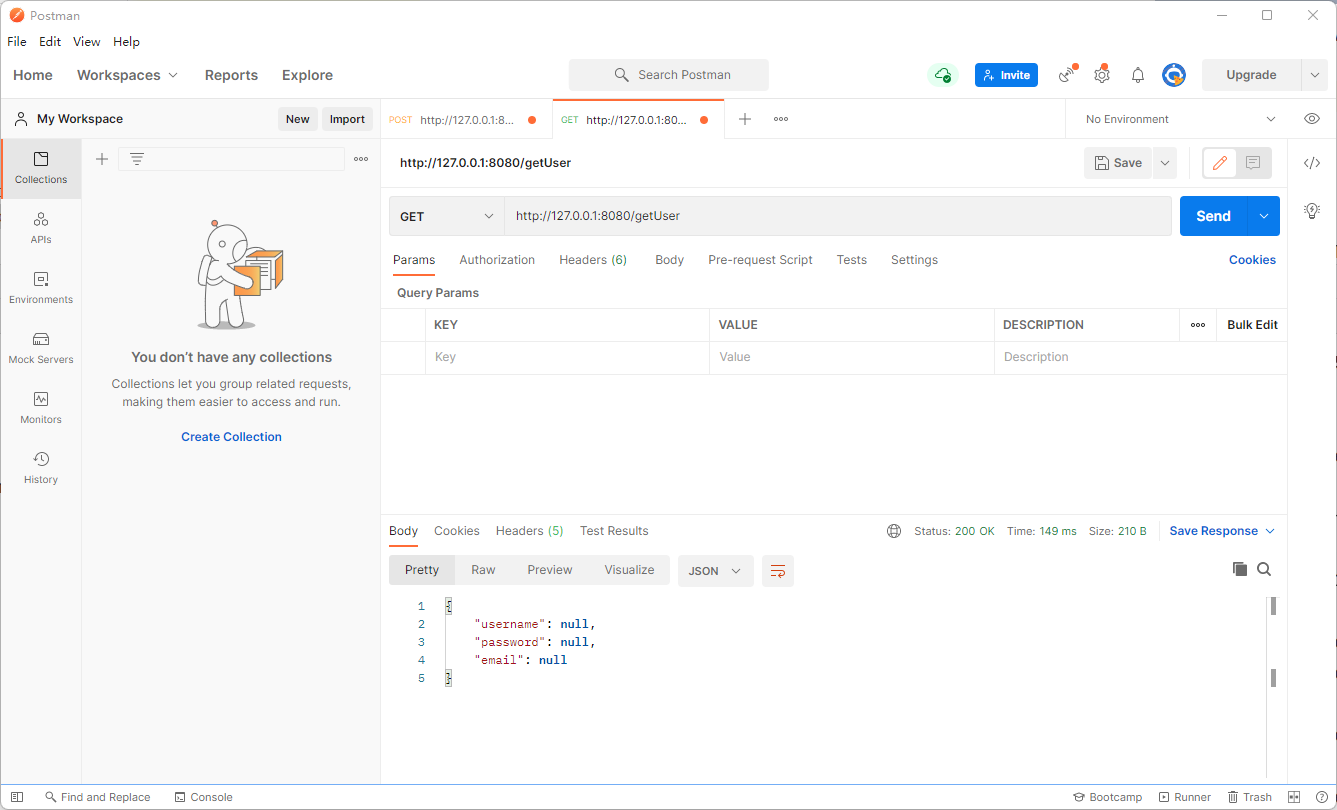This screenshot has height=810, width=1337.
Task: Open the two-pane view icon in status bar
Action: pos(1294,797)
